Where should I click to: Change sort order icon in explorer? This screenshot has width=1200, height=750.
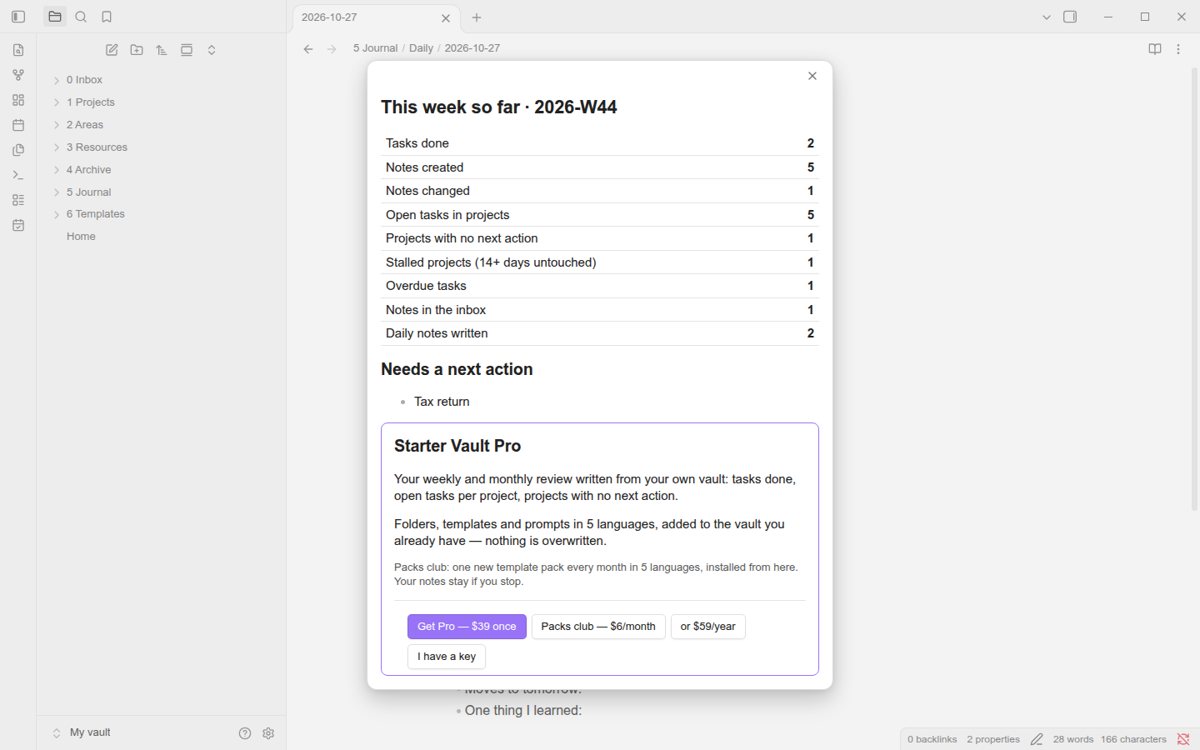(x=162, y=50)
